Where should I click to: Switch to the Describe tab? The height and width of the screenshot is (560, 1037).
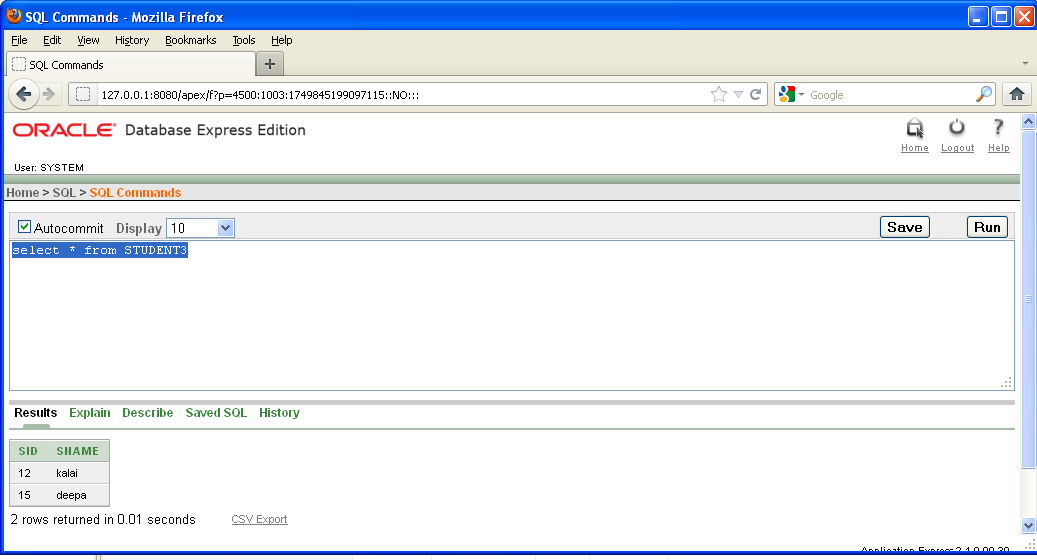click(x=147, y=413)
